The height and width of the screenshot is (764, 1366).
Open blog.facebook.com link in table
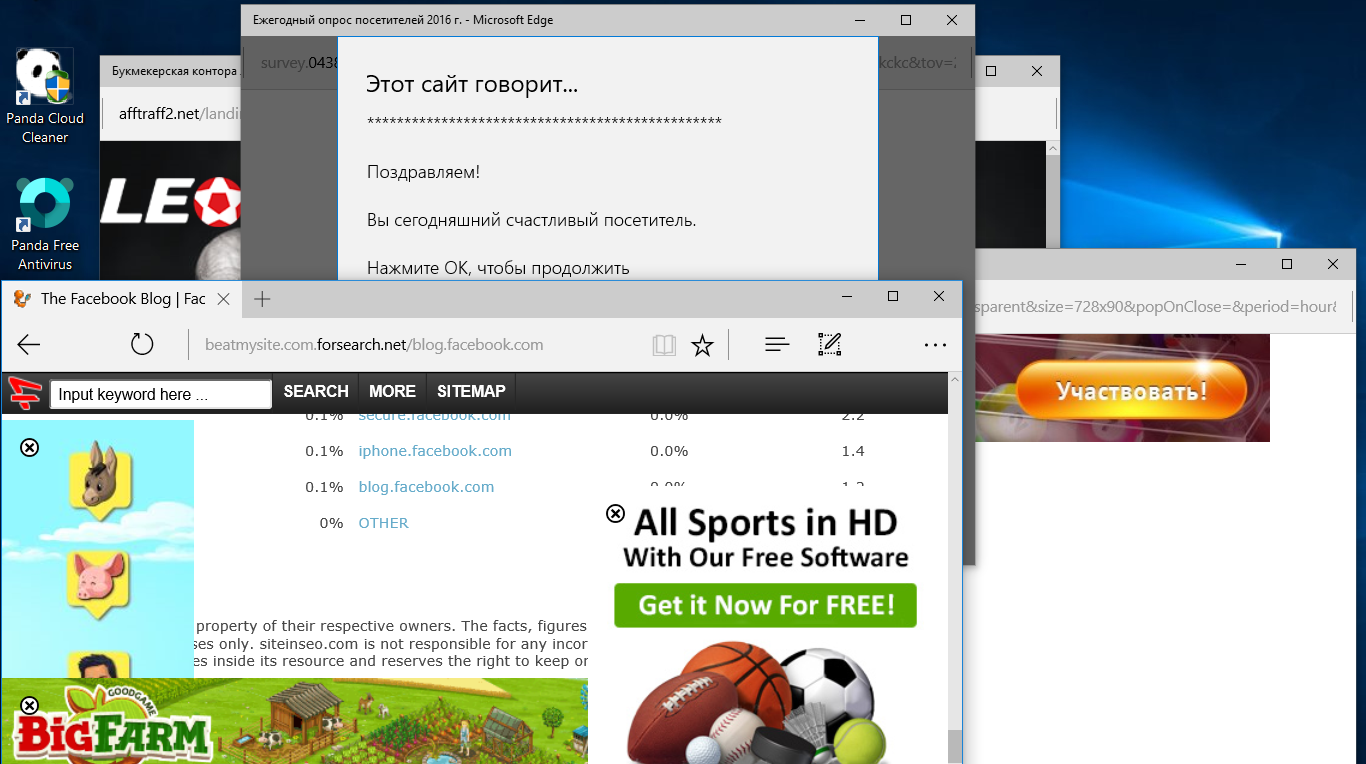pyautogui.click(x=426, y=487)
